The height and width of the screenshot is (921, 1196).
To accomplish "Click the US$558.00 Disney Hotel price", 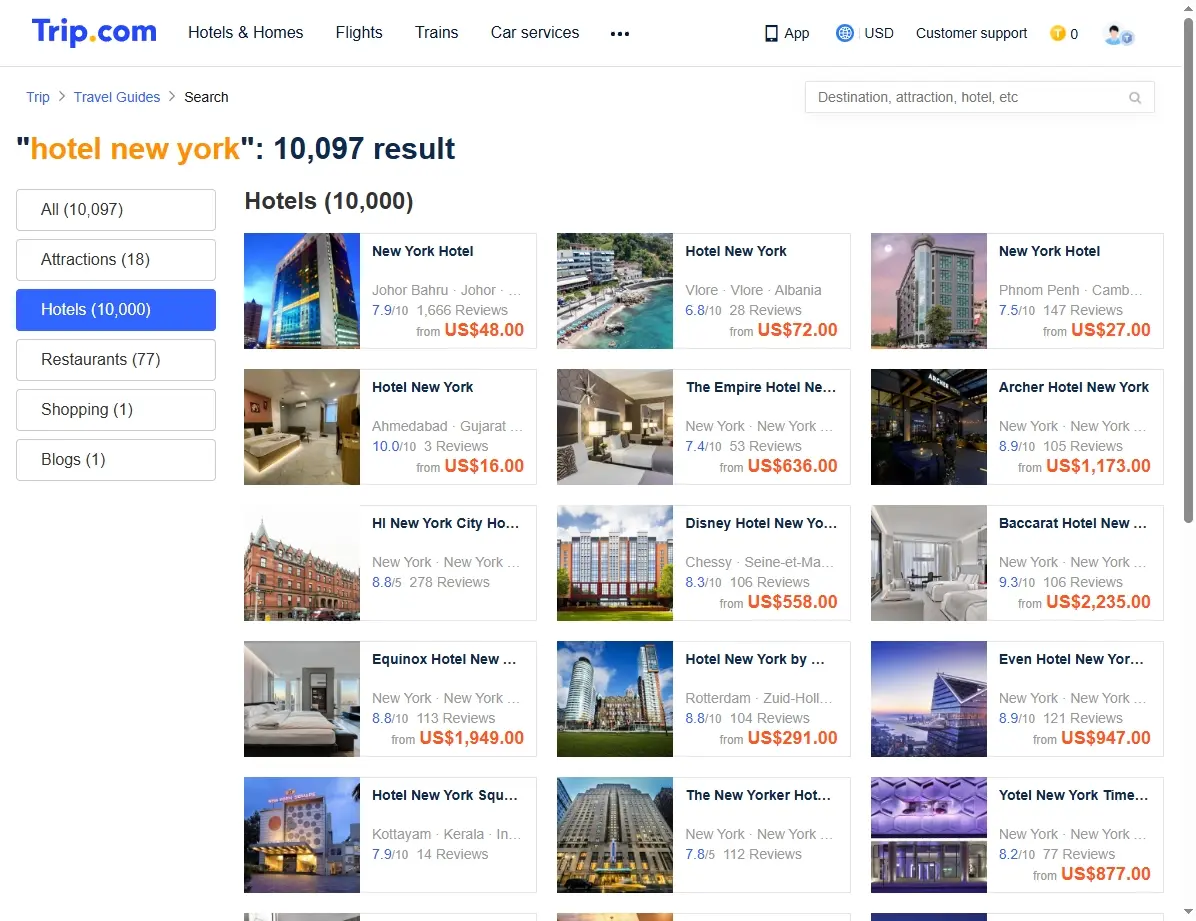I will 793,602.
